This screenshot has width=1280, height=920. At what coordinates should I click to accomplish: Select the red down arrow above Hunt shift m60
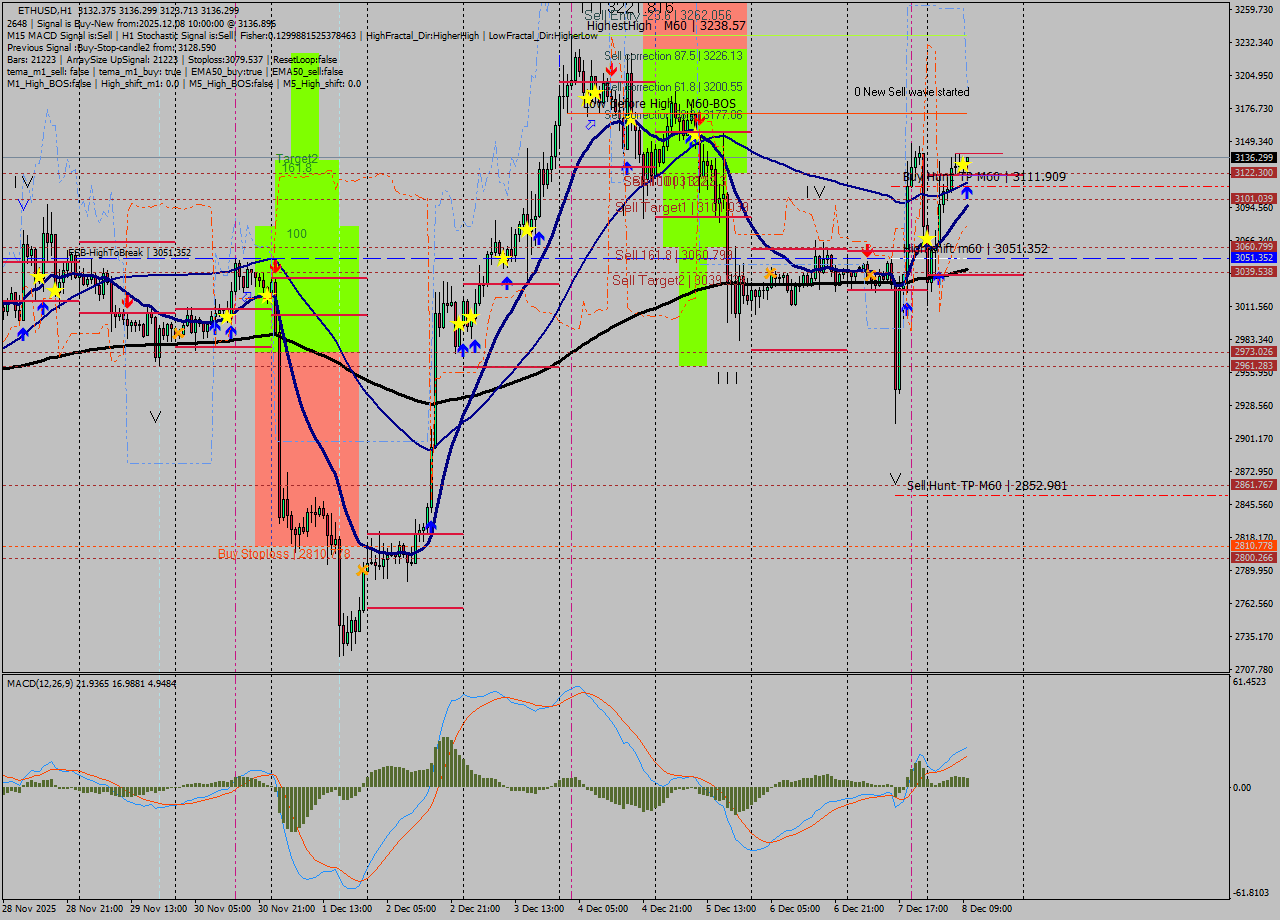pyautogui.click(x=867, y=251)
